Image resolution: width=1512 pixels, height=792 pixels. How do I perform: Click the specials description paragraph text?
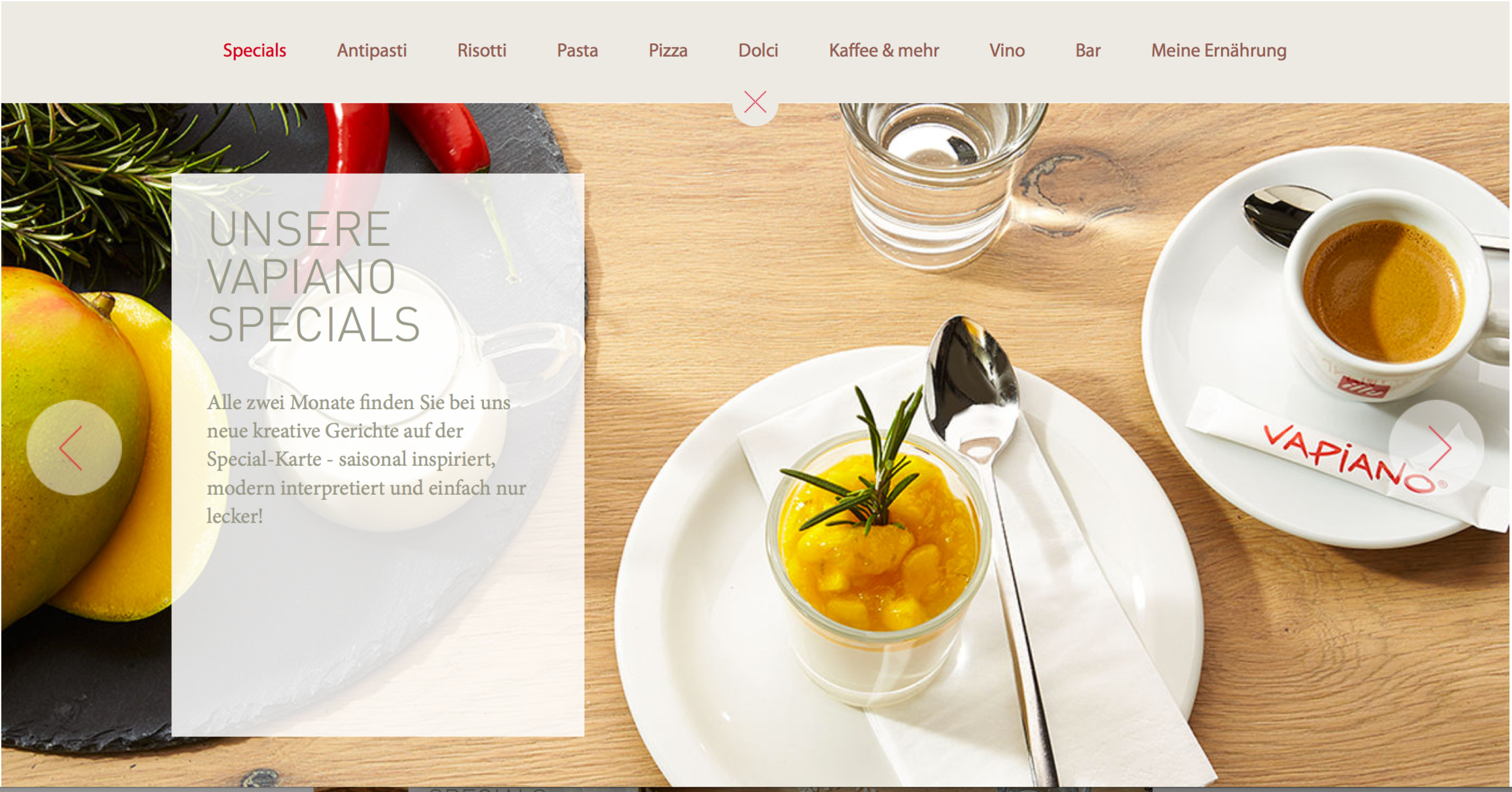tap(367, 459)
